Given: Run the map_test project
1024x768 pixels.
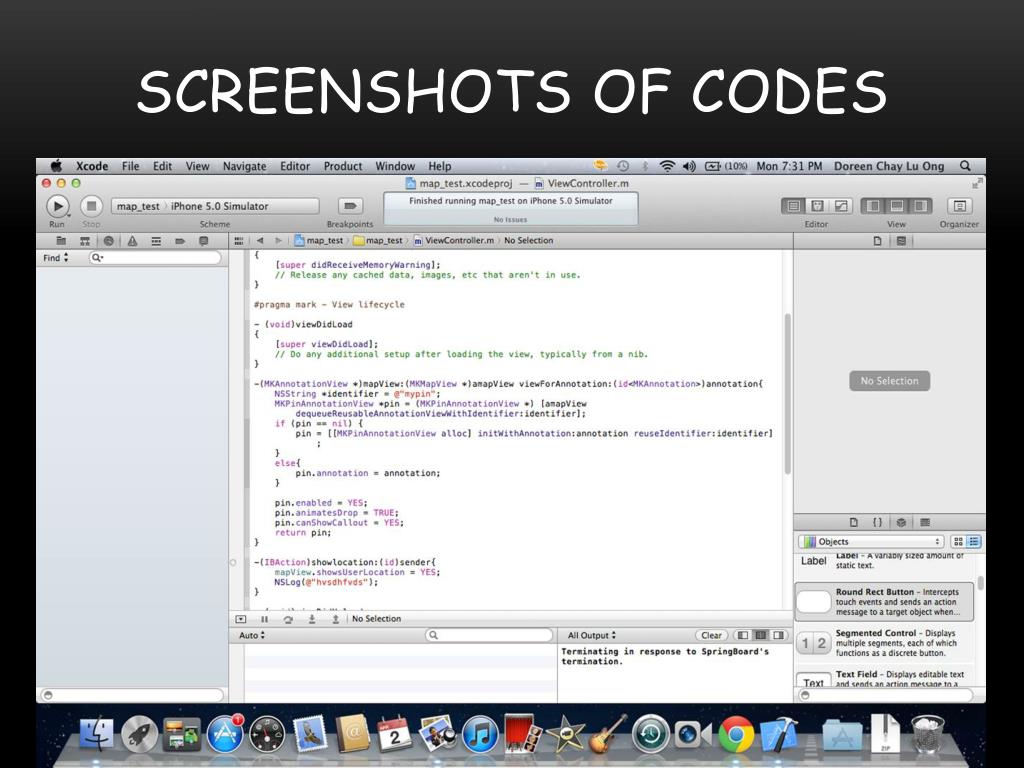Looking at the screenshot, I should (57, 206).
